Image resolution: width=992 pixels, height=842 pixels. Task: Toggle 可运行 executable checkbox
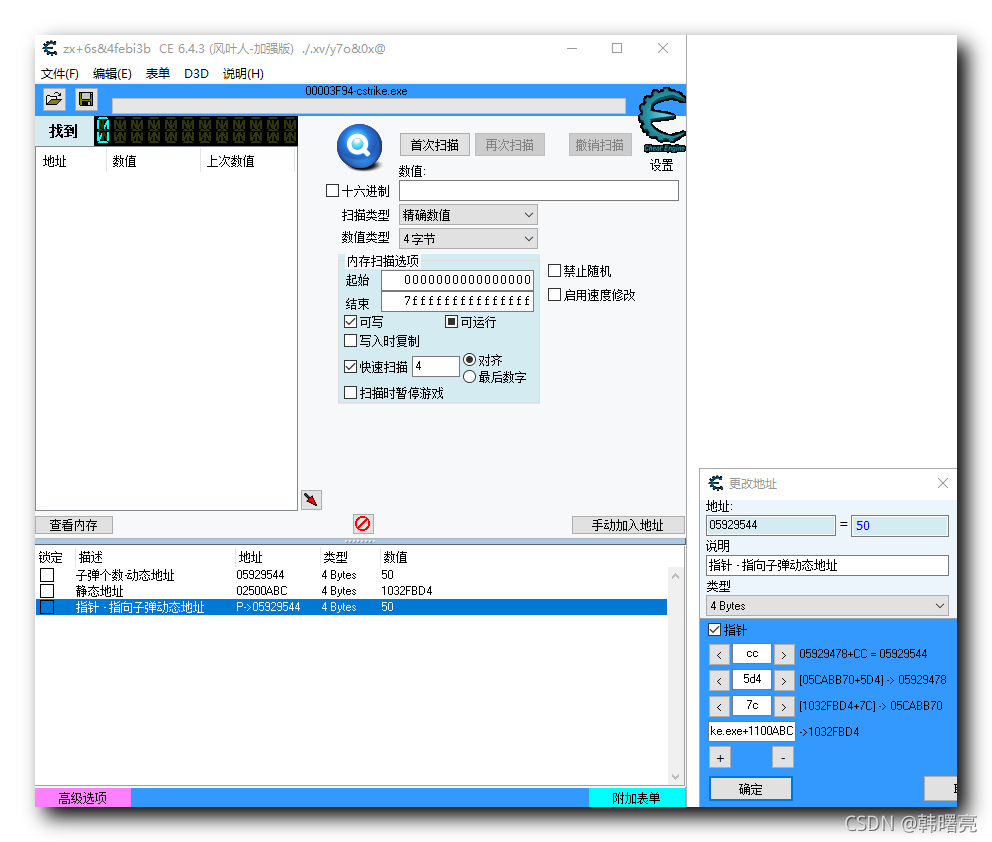coord(452,321)
